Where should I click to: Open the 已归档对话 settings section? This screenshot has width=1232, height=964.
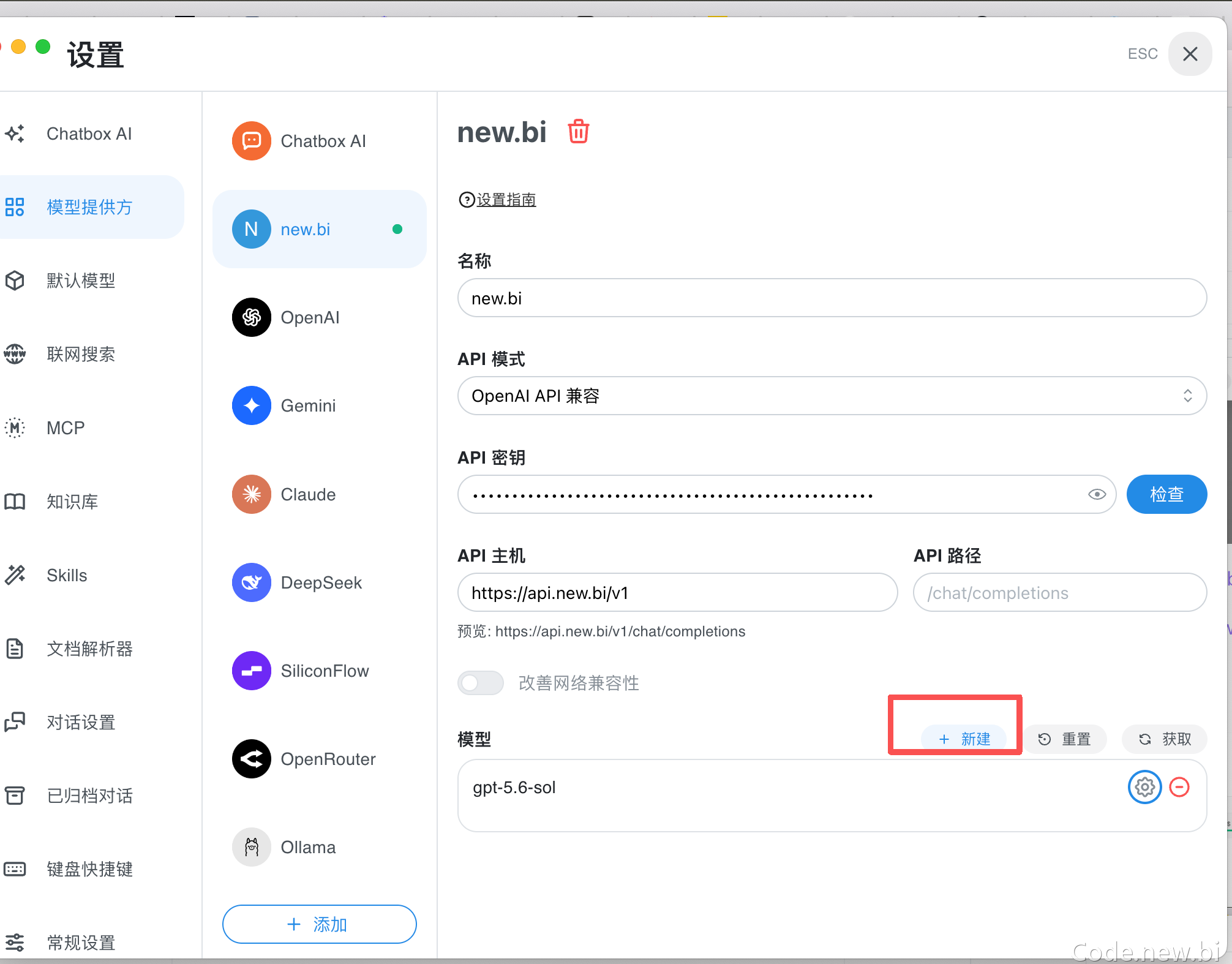tap(92, 796)
